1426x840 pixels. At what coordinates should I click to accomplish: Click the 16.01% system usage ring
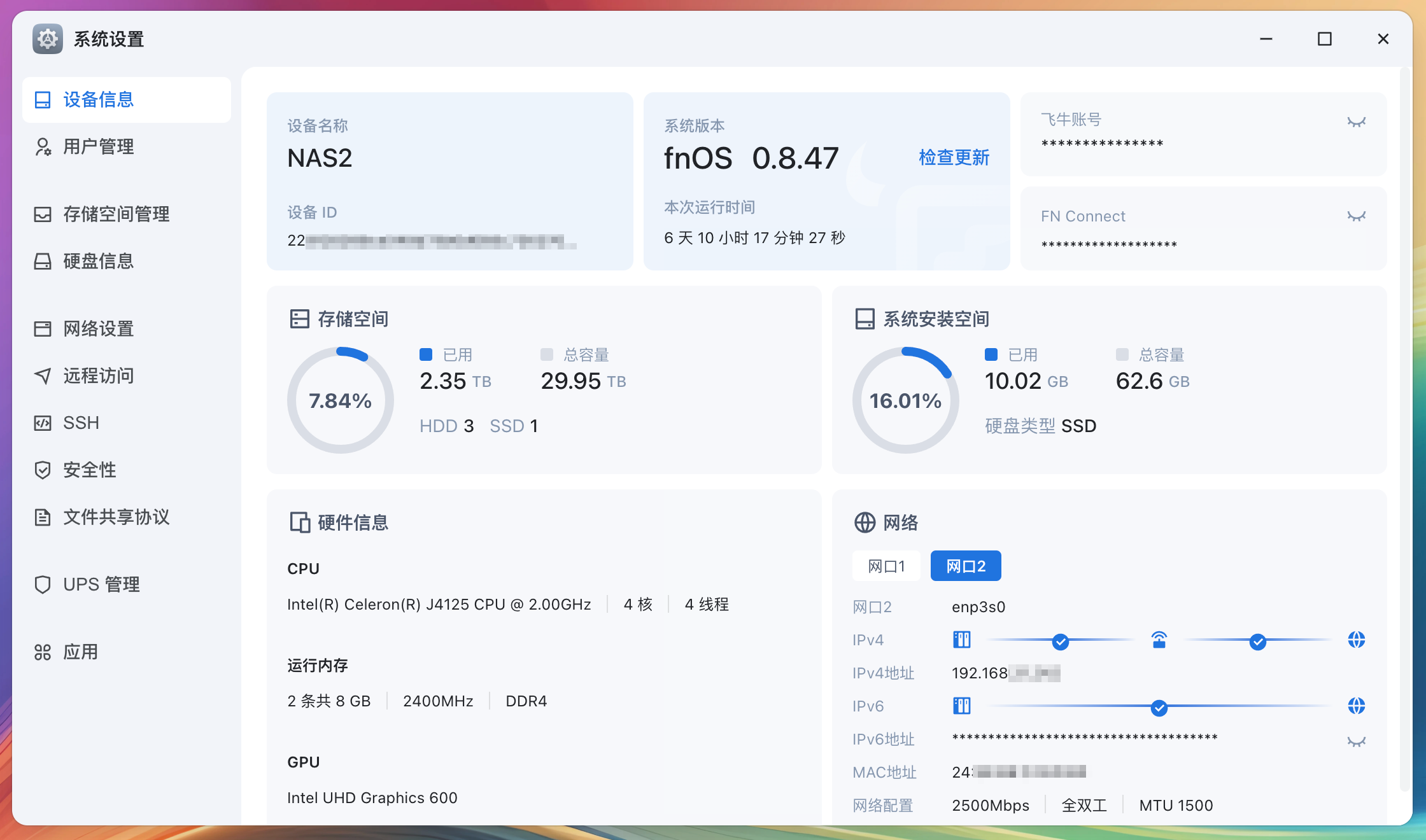tap(906, 400)
